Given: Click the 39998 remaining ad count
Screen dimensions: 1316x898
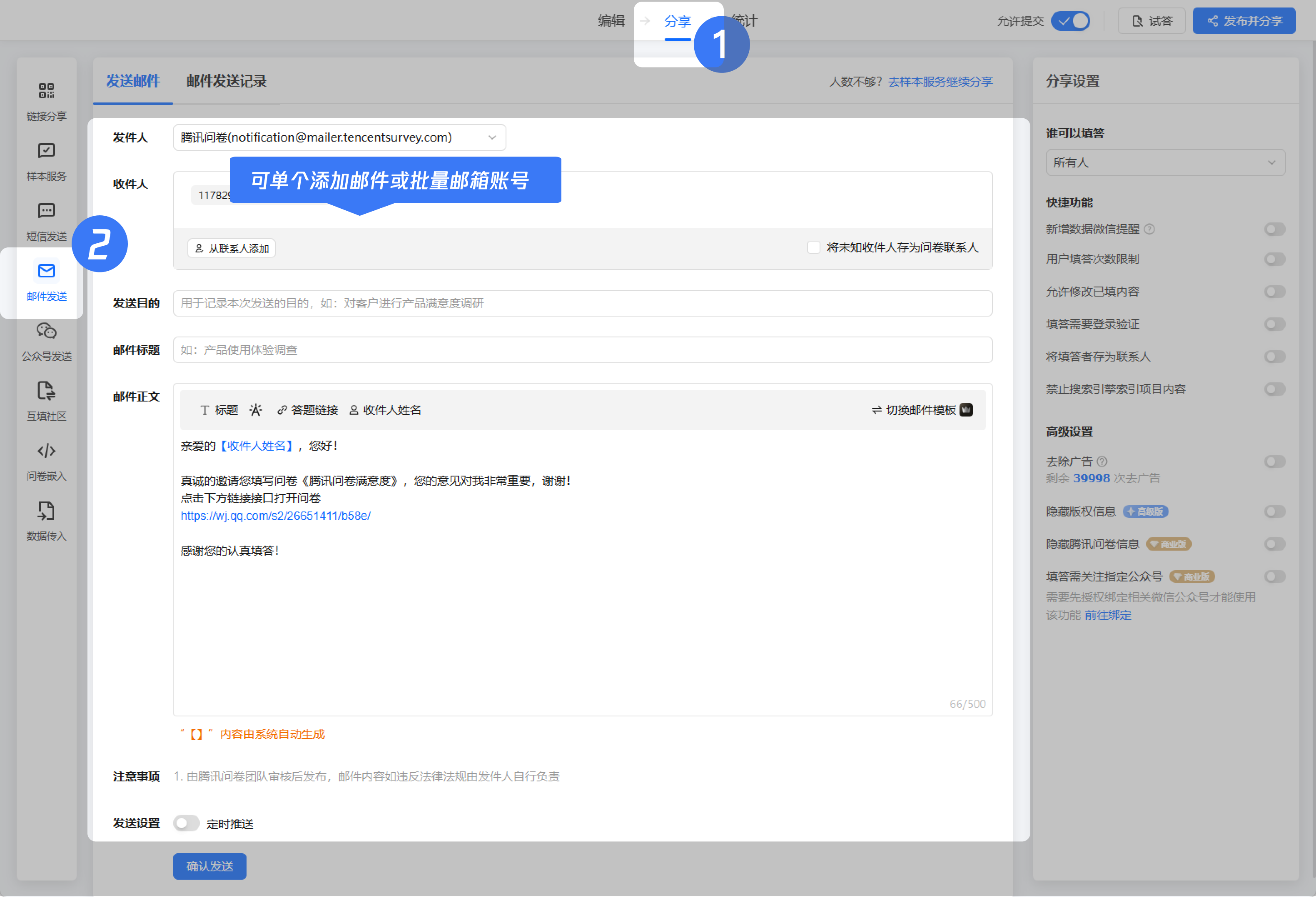Looking at the screenshot, I should click(1091, 479).
